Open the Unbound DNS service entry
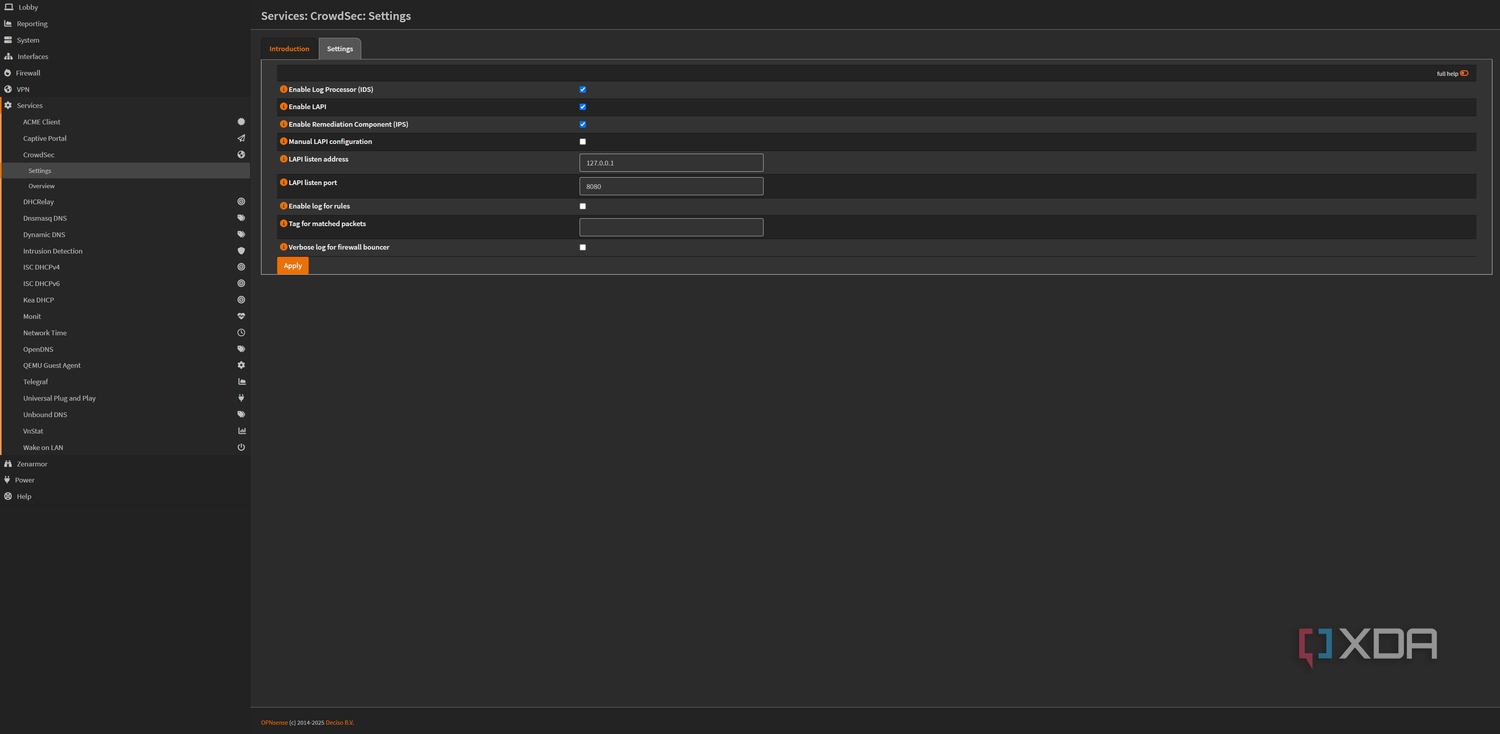1500x734 pixels. [125, 414]
